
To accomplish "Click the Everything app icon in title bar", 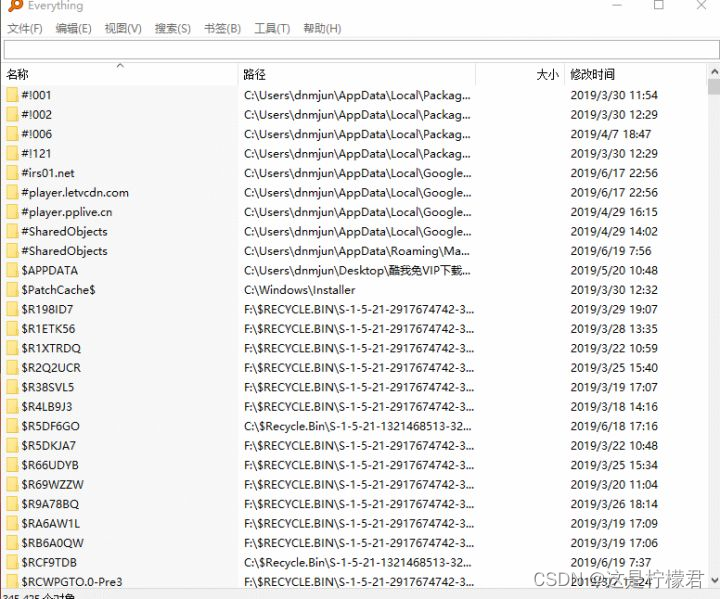I will pyautogui.click(x=15, y=6).
